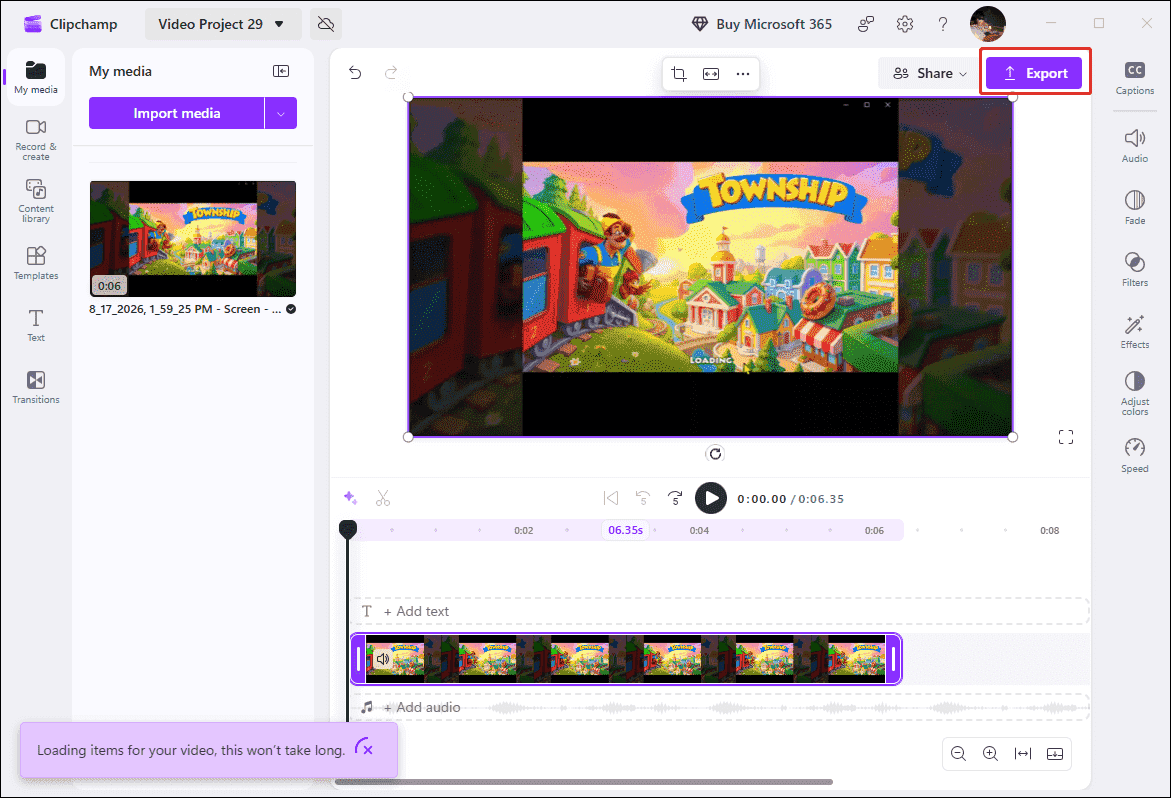Click the rotate handle below preview
The image size is (1171, 798).
pos(715,454)
